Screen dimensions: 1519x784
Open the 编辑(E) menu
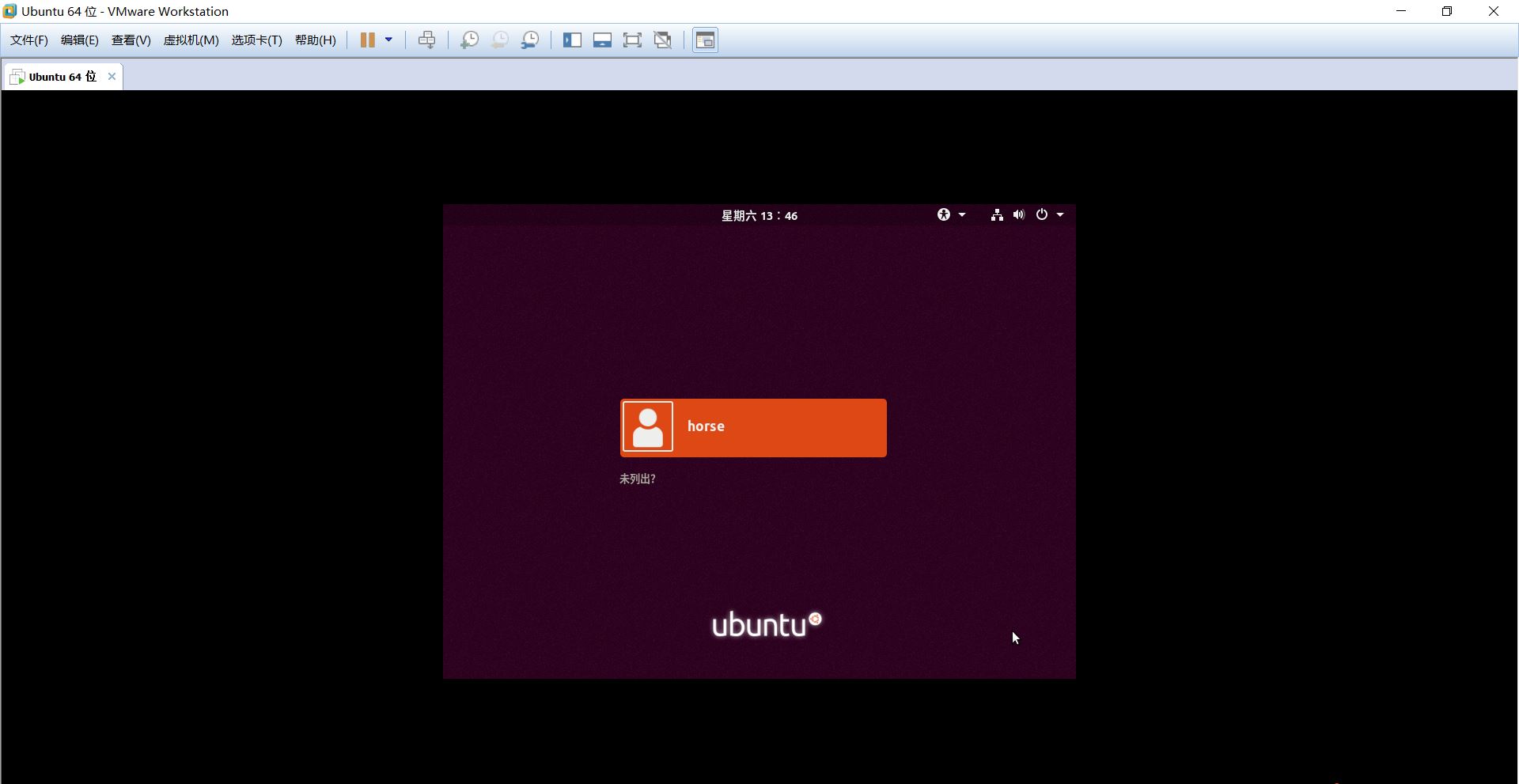coord(80,40)
